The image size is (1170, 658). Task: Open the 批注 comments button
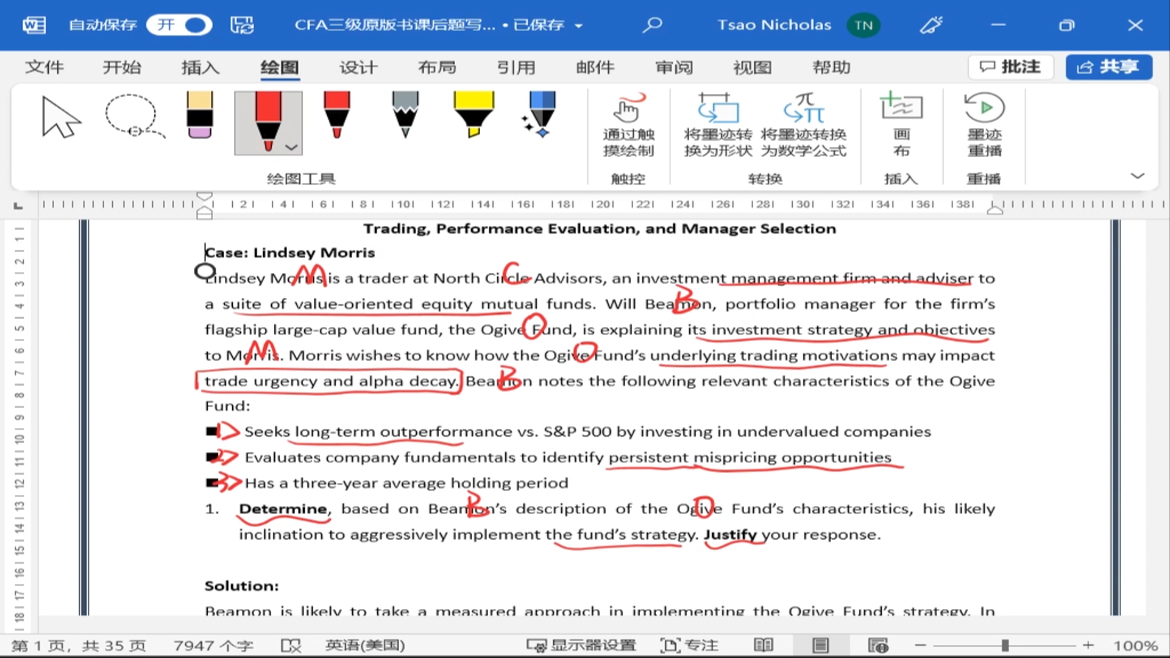(x=1010, y=67)
